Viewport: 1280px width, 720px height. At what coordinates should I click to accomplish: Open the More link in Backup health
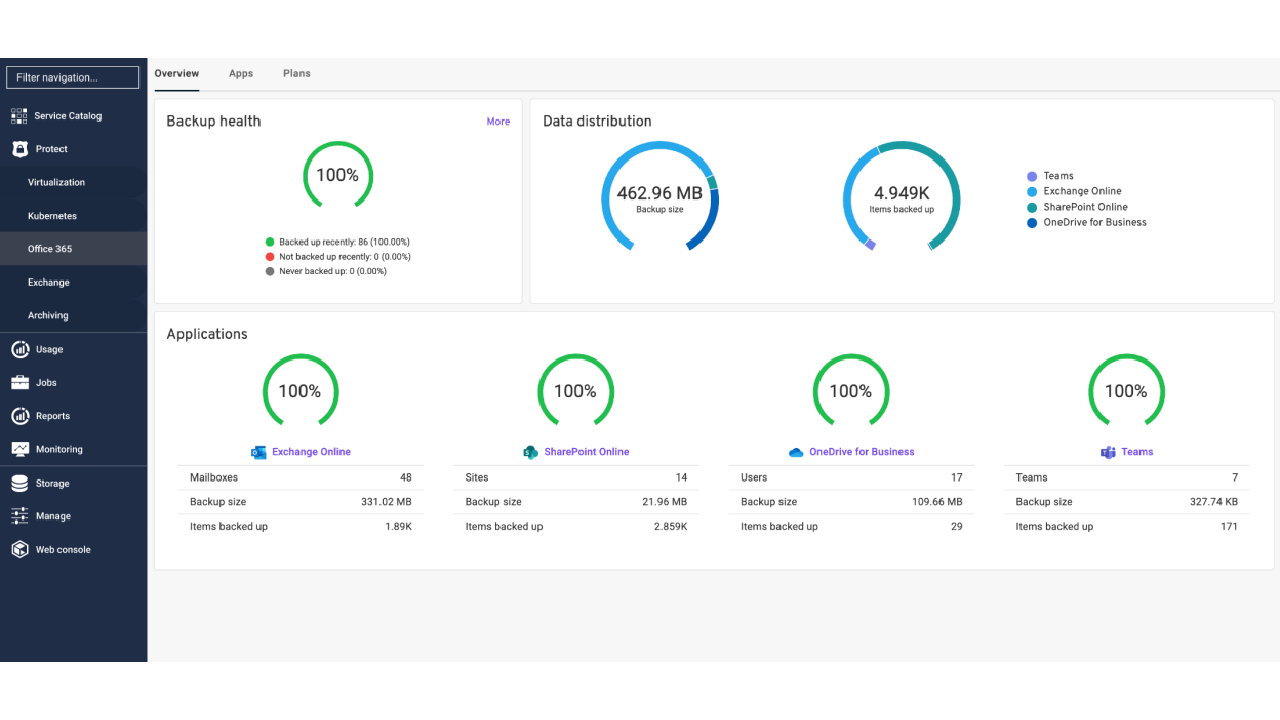pos(498,121)
